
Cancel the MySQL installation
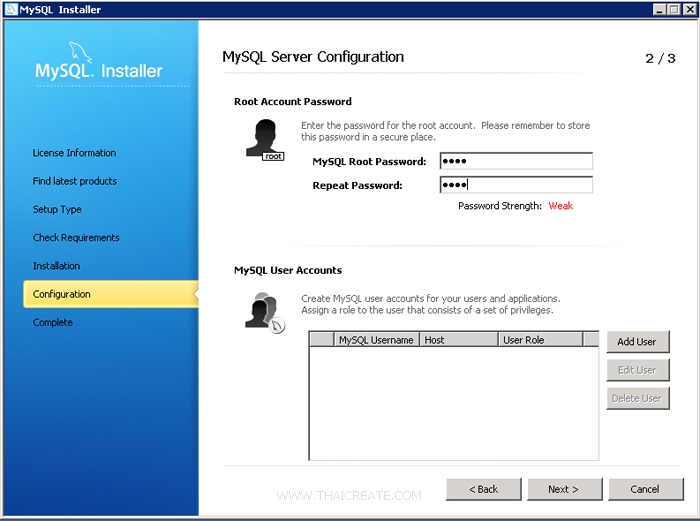[x=644, y=489]
